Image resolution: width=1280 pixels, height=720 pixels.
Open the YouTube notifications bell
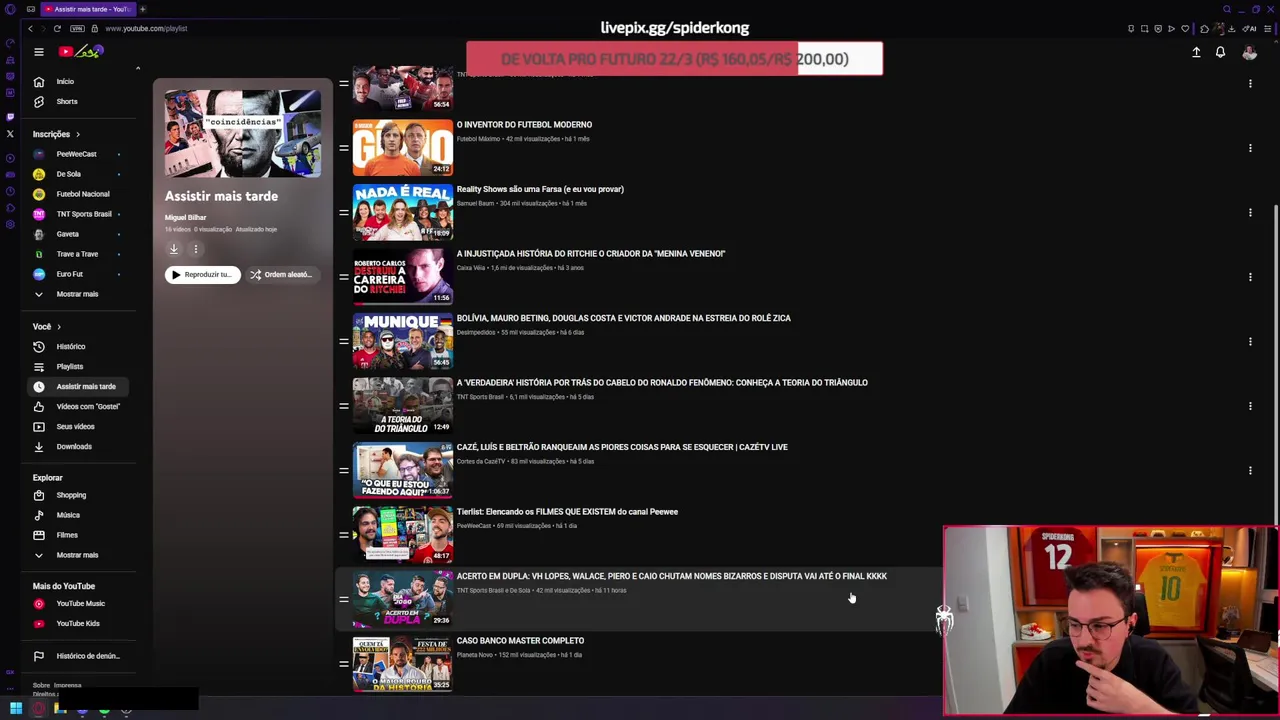tap(1220, 52)
